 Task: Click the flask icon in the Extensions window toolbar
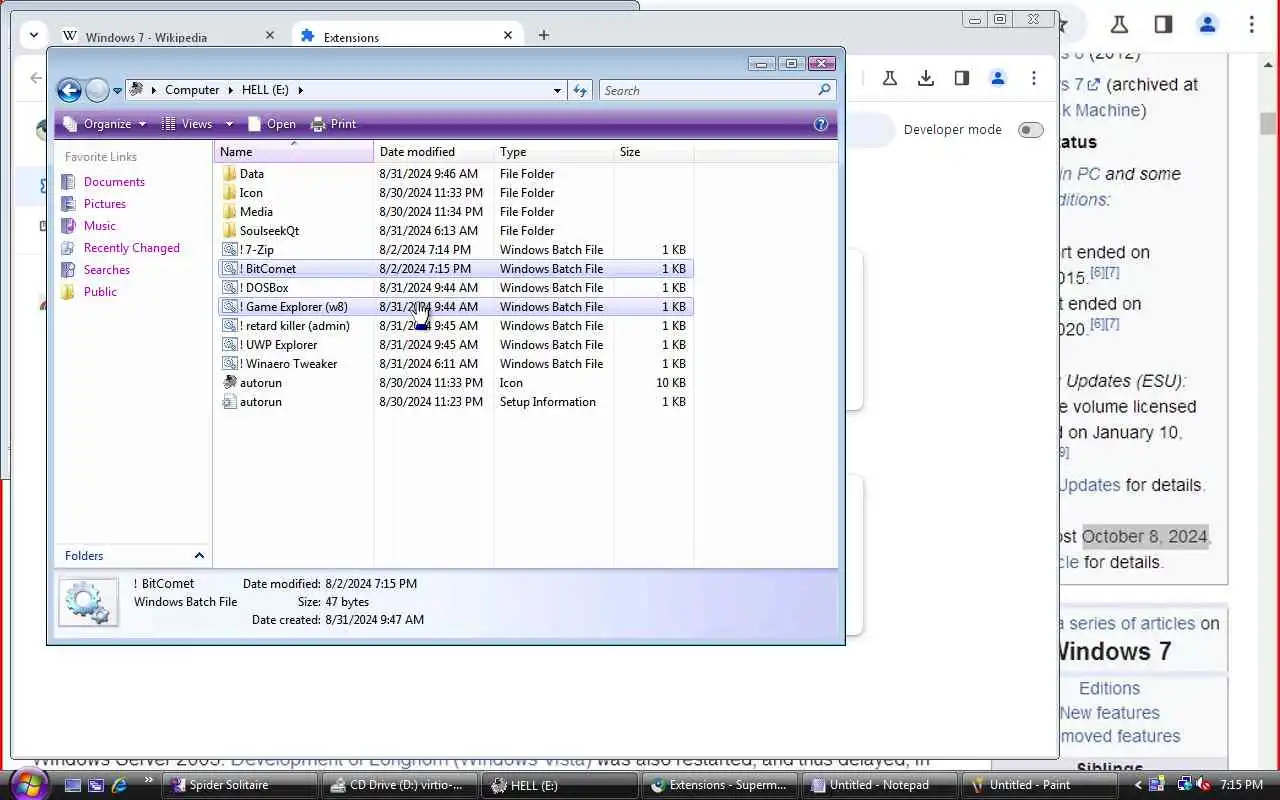coord(889,78)
